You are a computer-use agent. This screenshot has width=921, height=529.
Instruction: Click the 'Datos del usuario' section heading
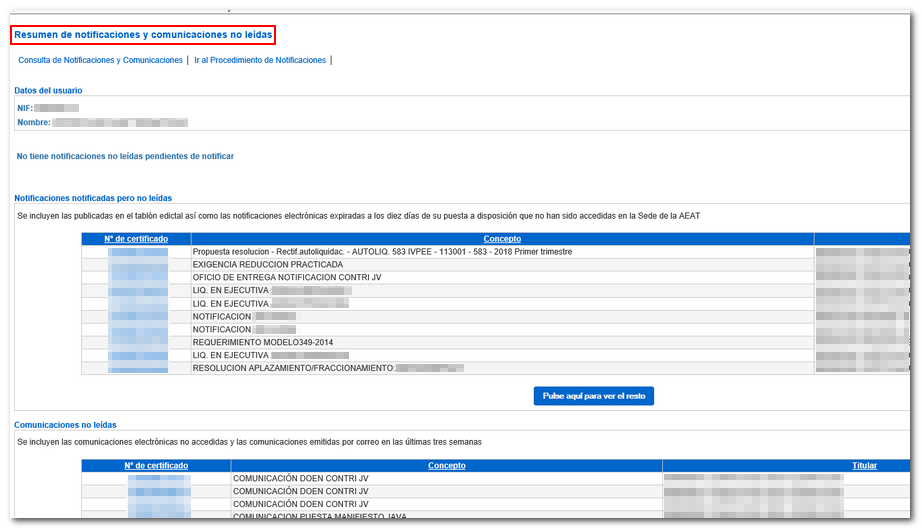48,91
